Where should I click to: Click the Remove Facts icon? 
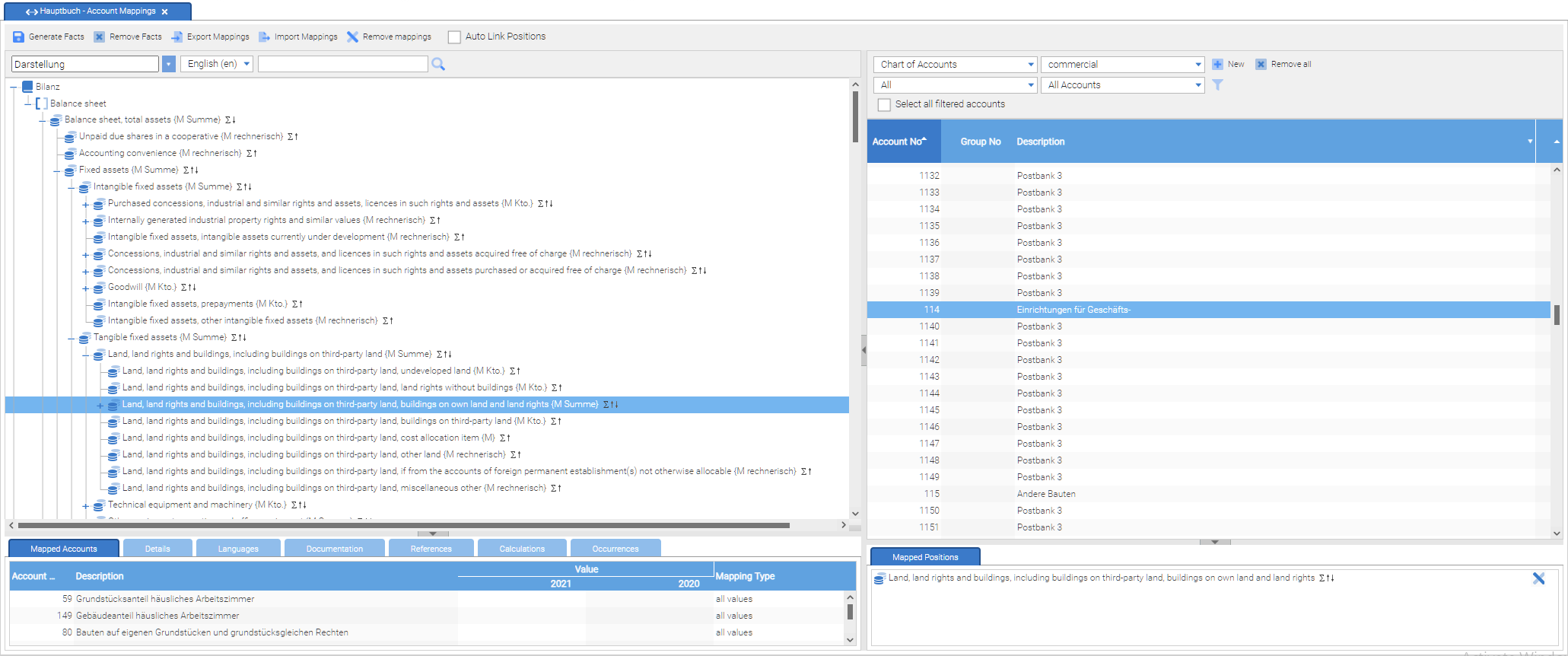[99, 37]
